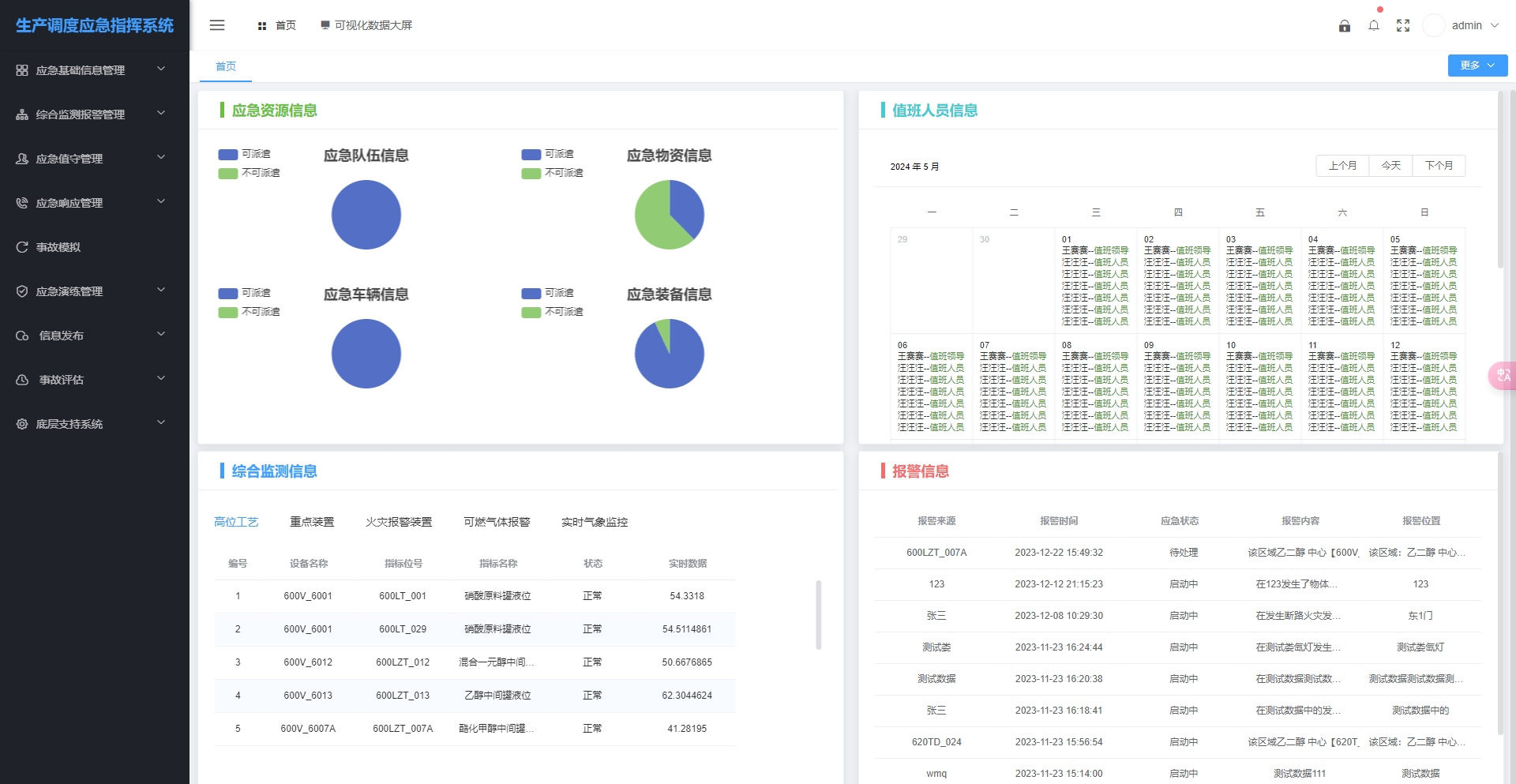Click the 综合监测报警管理 sidebar icon
Image resolution: width=1516 pixels, height=784 pixels.
click(x=22, y=114)
